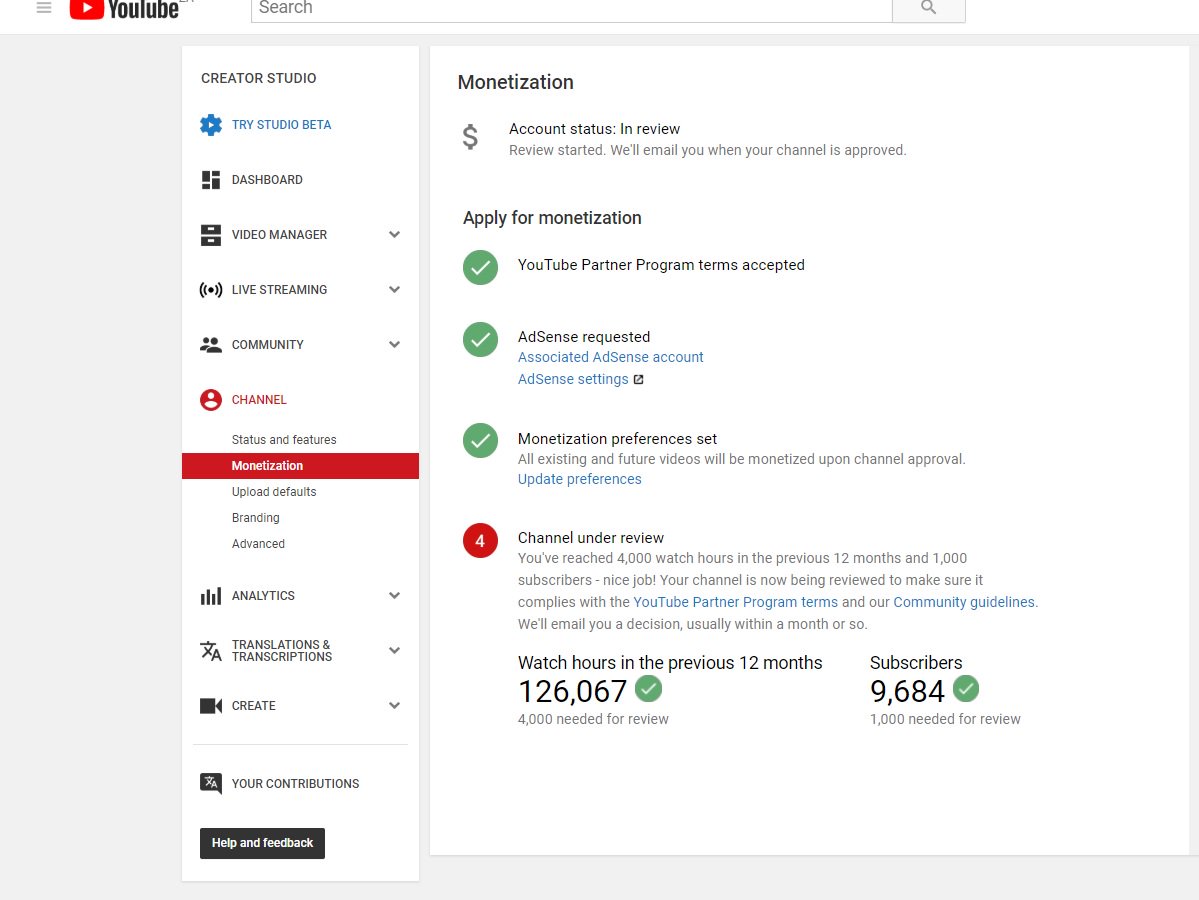
Task: Click green check beside Monetization preferences set
Action: click(480, 440)
